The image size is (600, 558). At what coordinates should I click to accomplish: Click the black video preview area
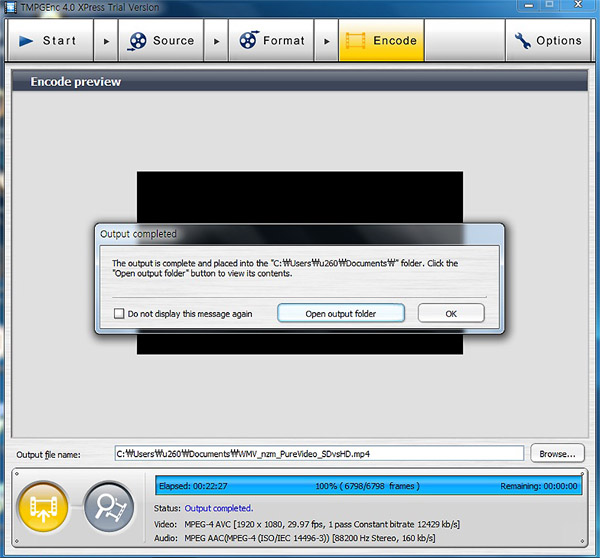(x=300, y=197)
